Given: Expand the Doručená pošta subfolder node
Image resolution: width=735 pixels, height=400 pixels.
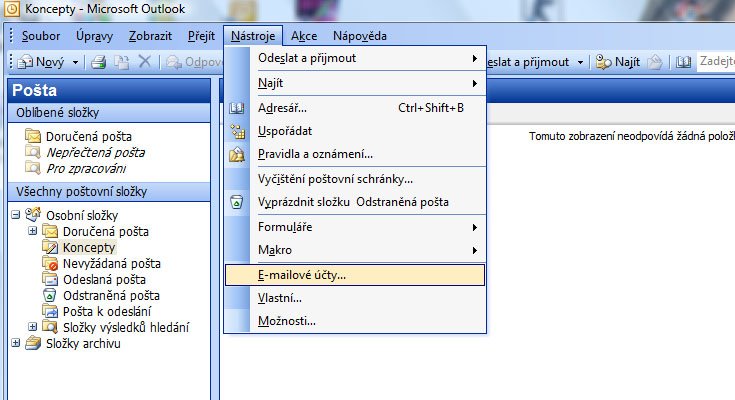Looking at the screenshot, I should 32,231.
